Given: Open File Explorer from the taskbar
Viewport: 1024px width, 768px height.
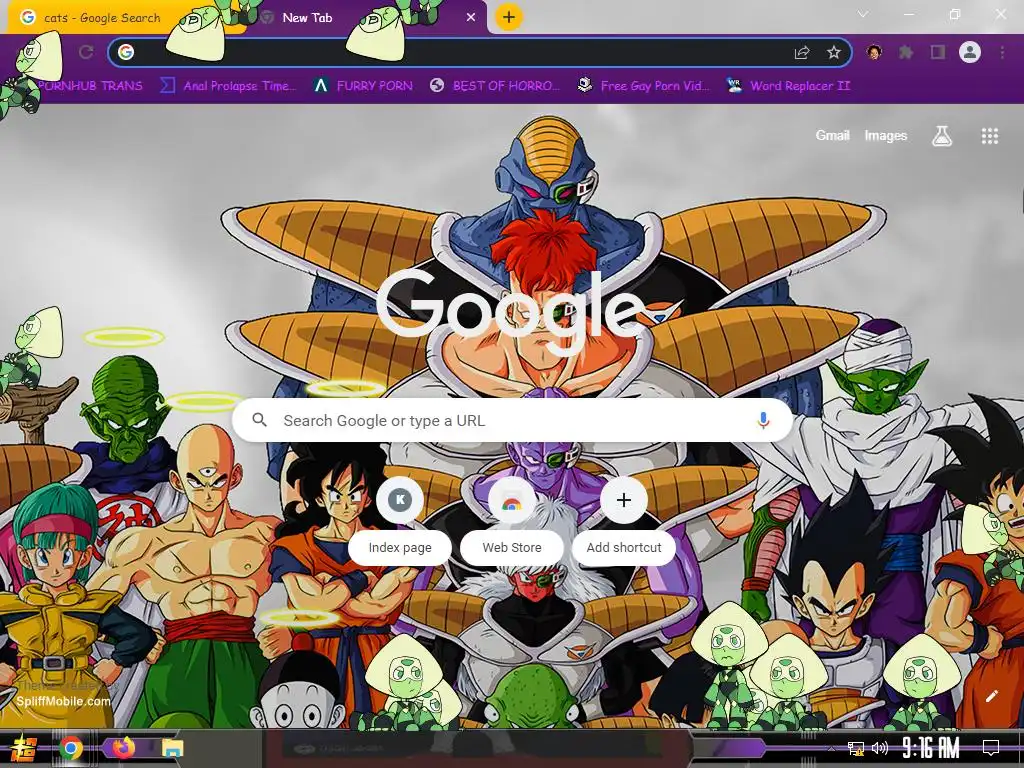Looking at the screenshot, I should pyautogui.click(x=172, y=748).
